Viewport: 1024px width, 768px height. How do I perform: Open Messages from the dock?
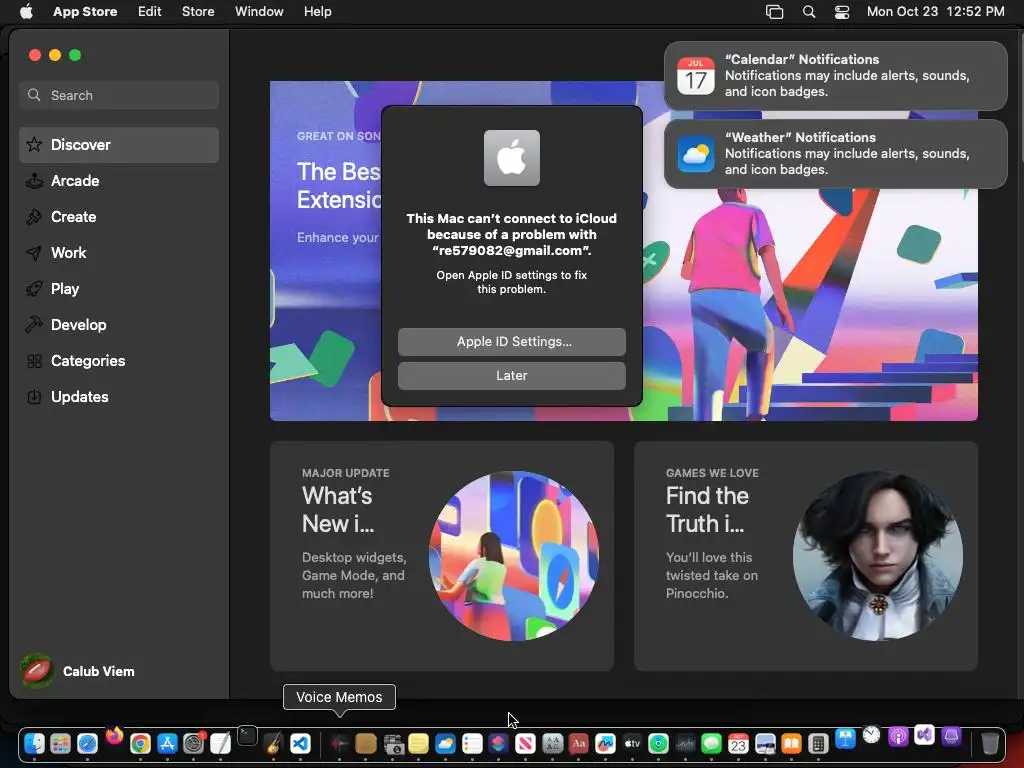pos(711,743)
